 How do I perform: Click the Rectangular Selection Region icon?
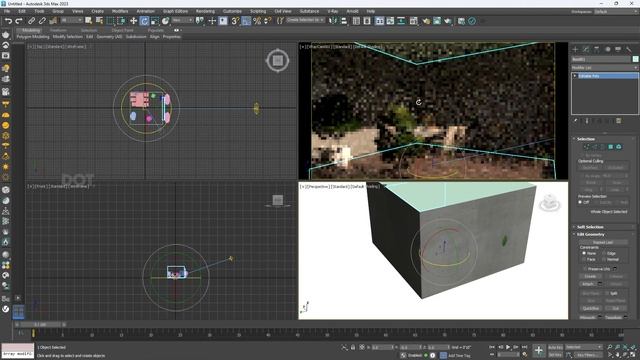(110, 21)
